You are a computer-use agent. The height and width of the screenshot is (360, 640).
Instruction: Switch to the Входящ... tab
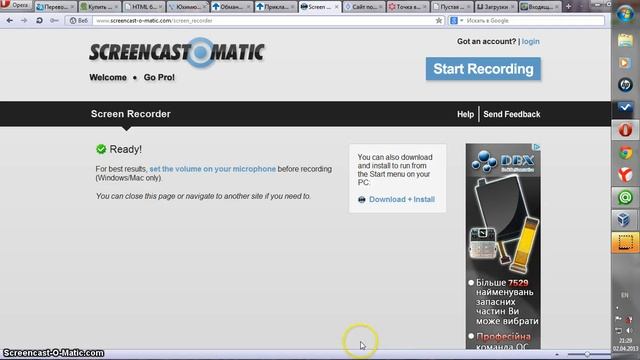pyautogui.click(x=540, y=7)
